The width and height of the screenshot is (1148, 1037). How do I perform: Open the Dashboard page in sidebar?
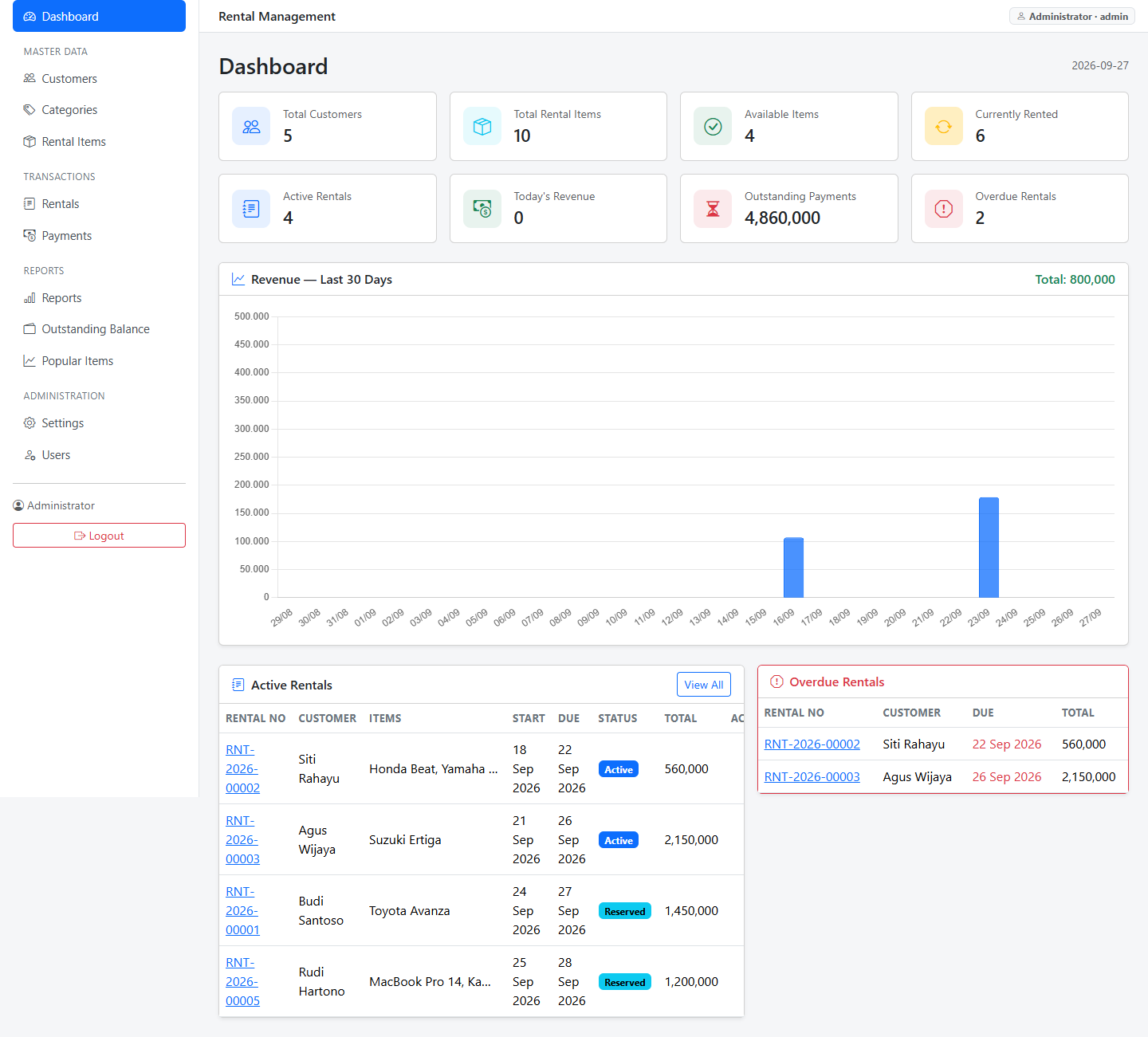[x=99, y=16]
